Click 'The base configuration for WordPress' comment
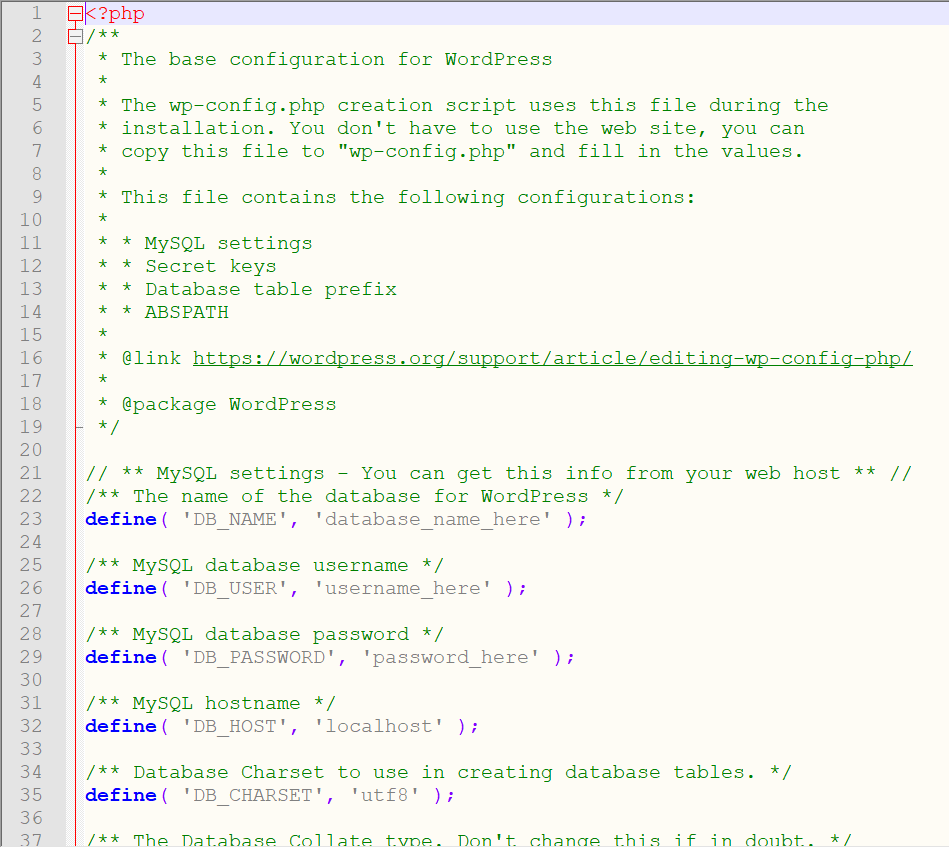This screenshot has width=949, height=847. [337, 59]
